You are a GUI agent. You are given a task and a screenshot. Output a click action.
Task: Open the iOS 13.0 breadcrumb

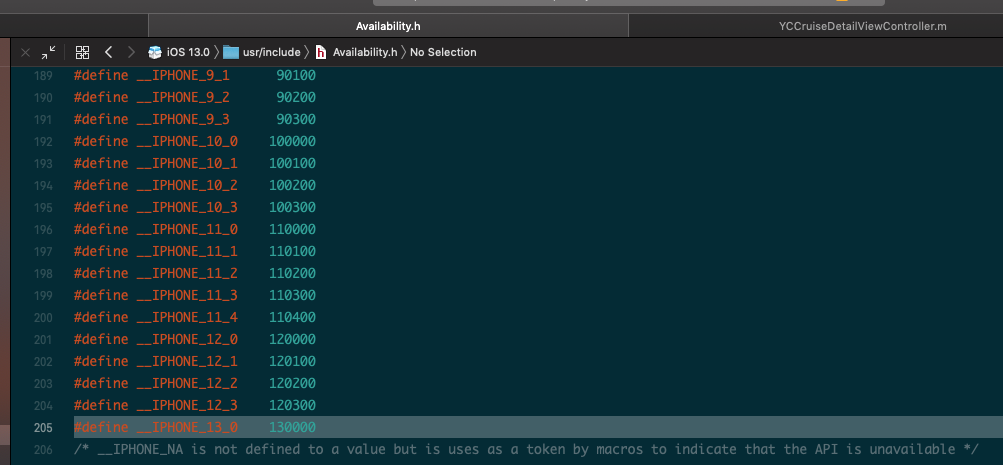pos(188,52)
